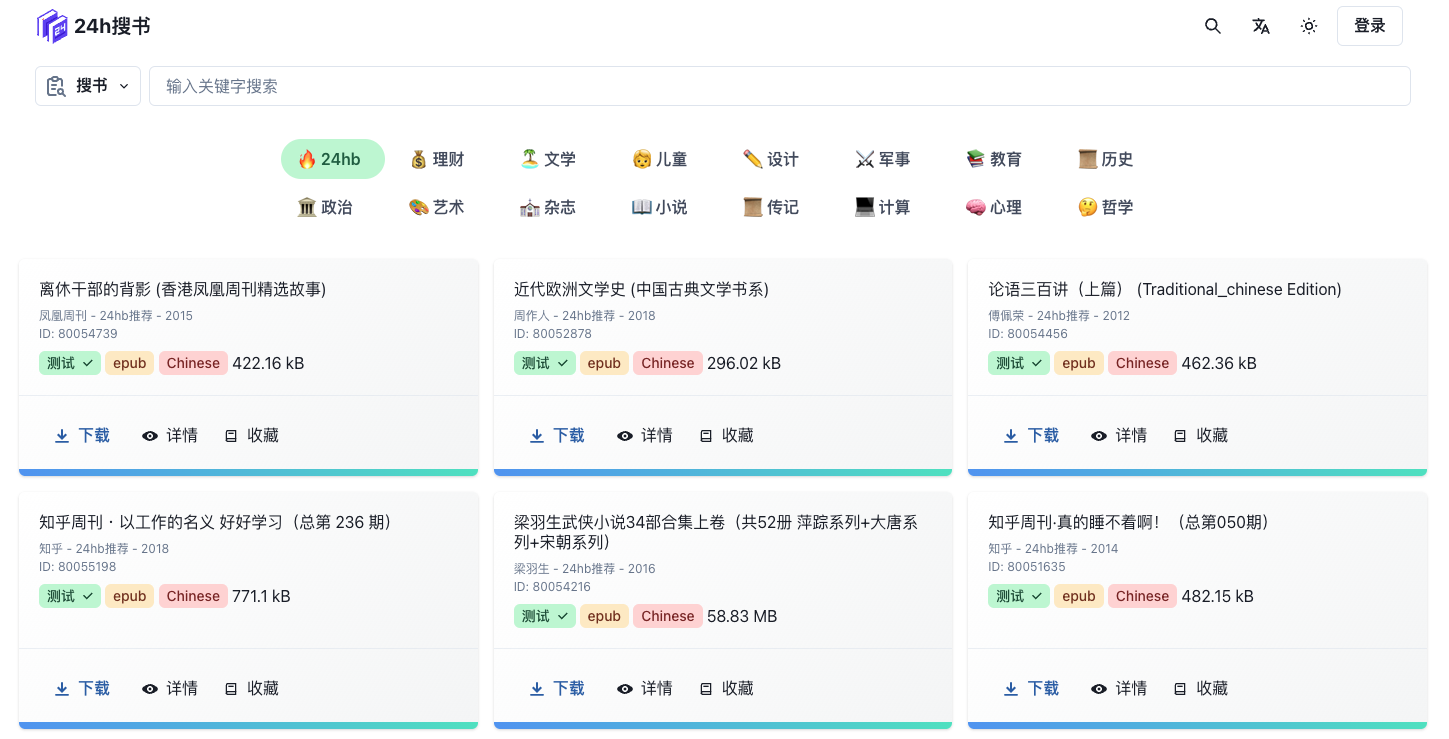Image resolution: width=1449 pixels, height=739 pixels.
Task: Click author line 傅佩荣 - 24hb推荐 - 2012
Action: [1059, 316]
